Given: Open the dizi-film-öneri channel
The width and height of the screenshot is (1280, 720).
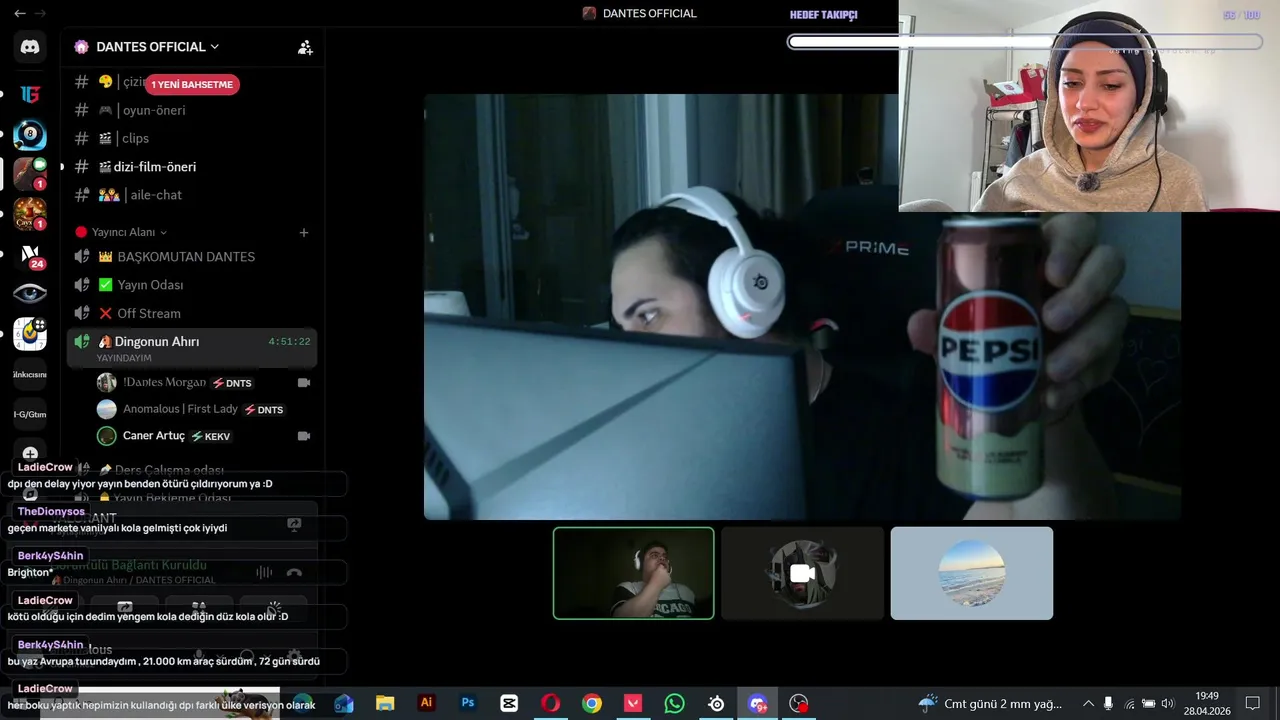Looking at the screenshot, I should [192, 167].
